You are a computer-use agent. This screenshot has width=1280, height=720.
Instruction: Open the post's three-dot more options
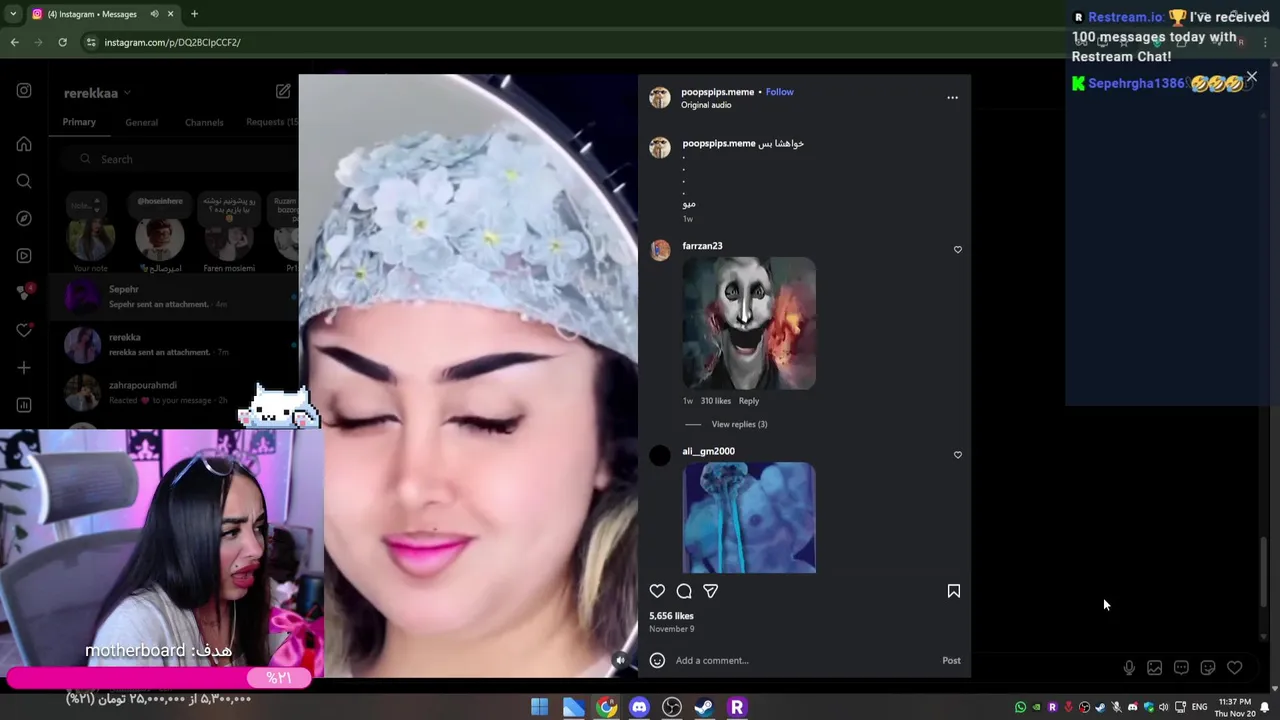tap(952, 98)
